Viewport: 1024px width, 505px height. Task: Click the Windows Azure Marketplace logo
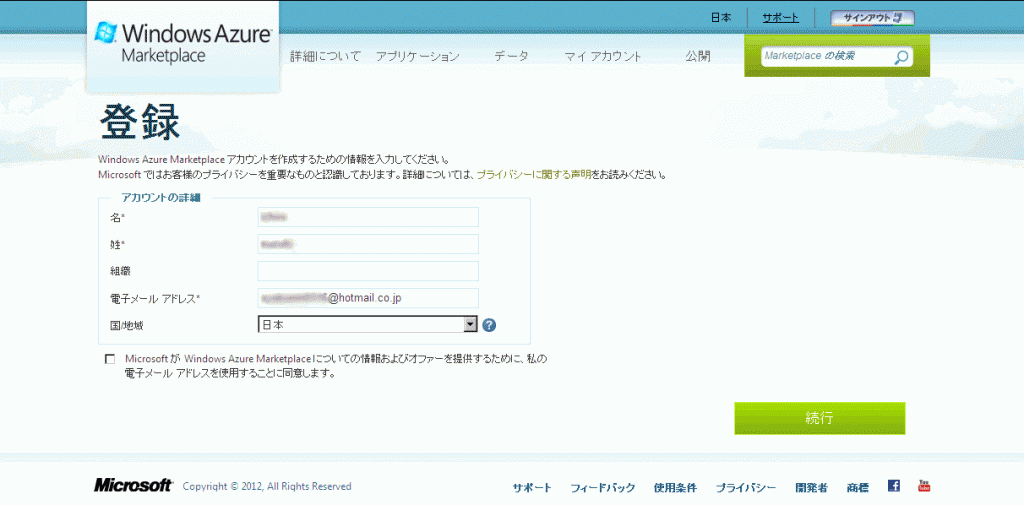click(x=183, y=43)
